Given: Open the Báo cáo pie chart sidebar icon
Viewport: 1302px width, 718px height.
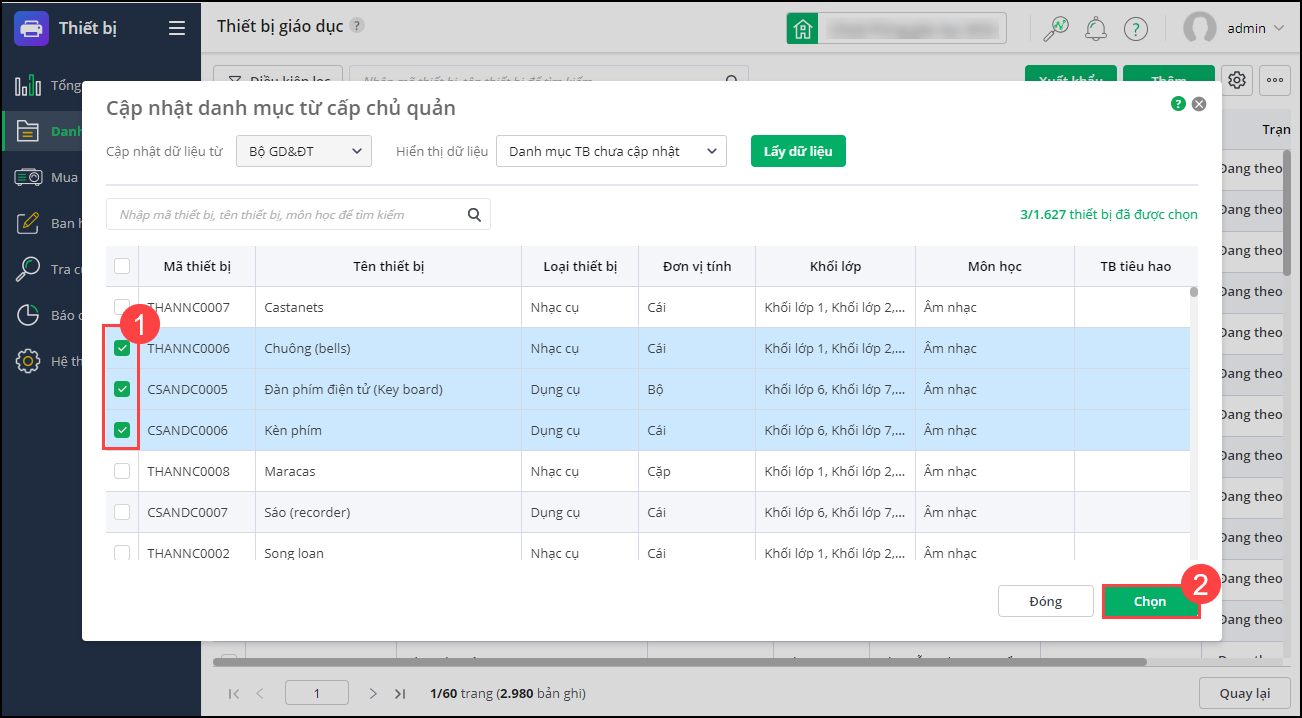Looking at the screenshot, I should (28, 315).
